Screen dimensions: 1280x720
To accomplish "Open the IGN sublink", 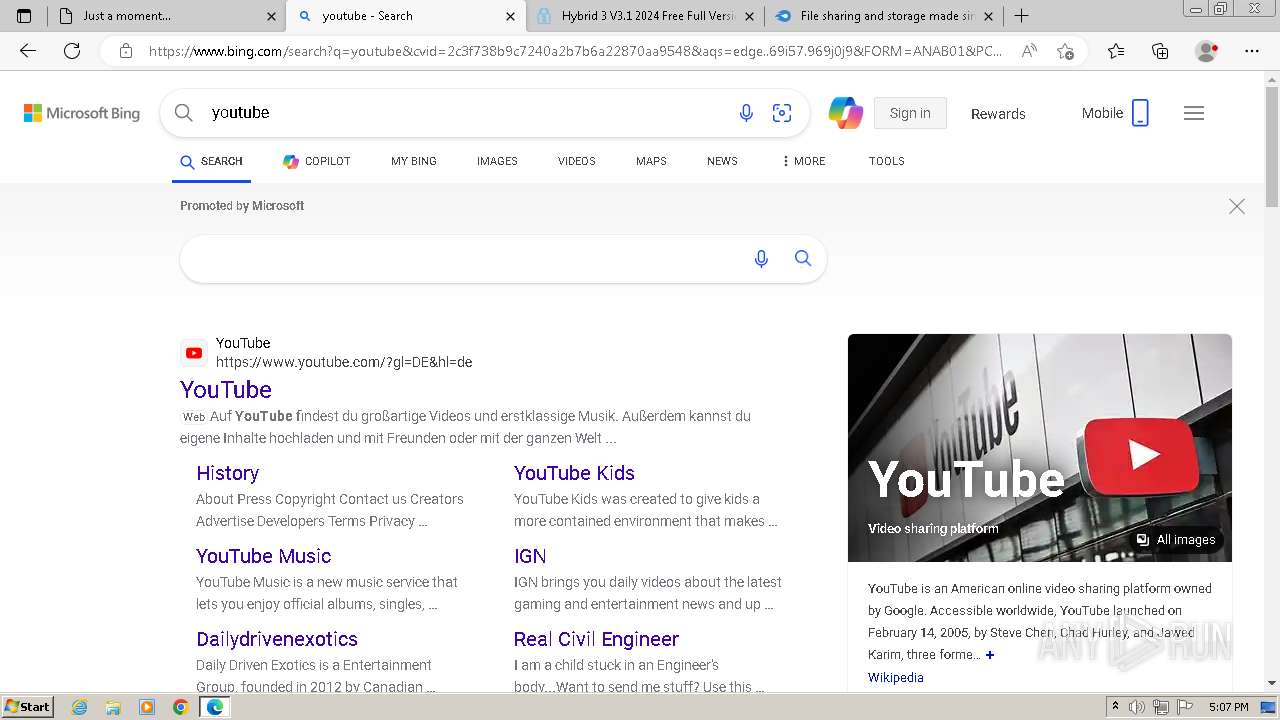I will point(530,556).
